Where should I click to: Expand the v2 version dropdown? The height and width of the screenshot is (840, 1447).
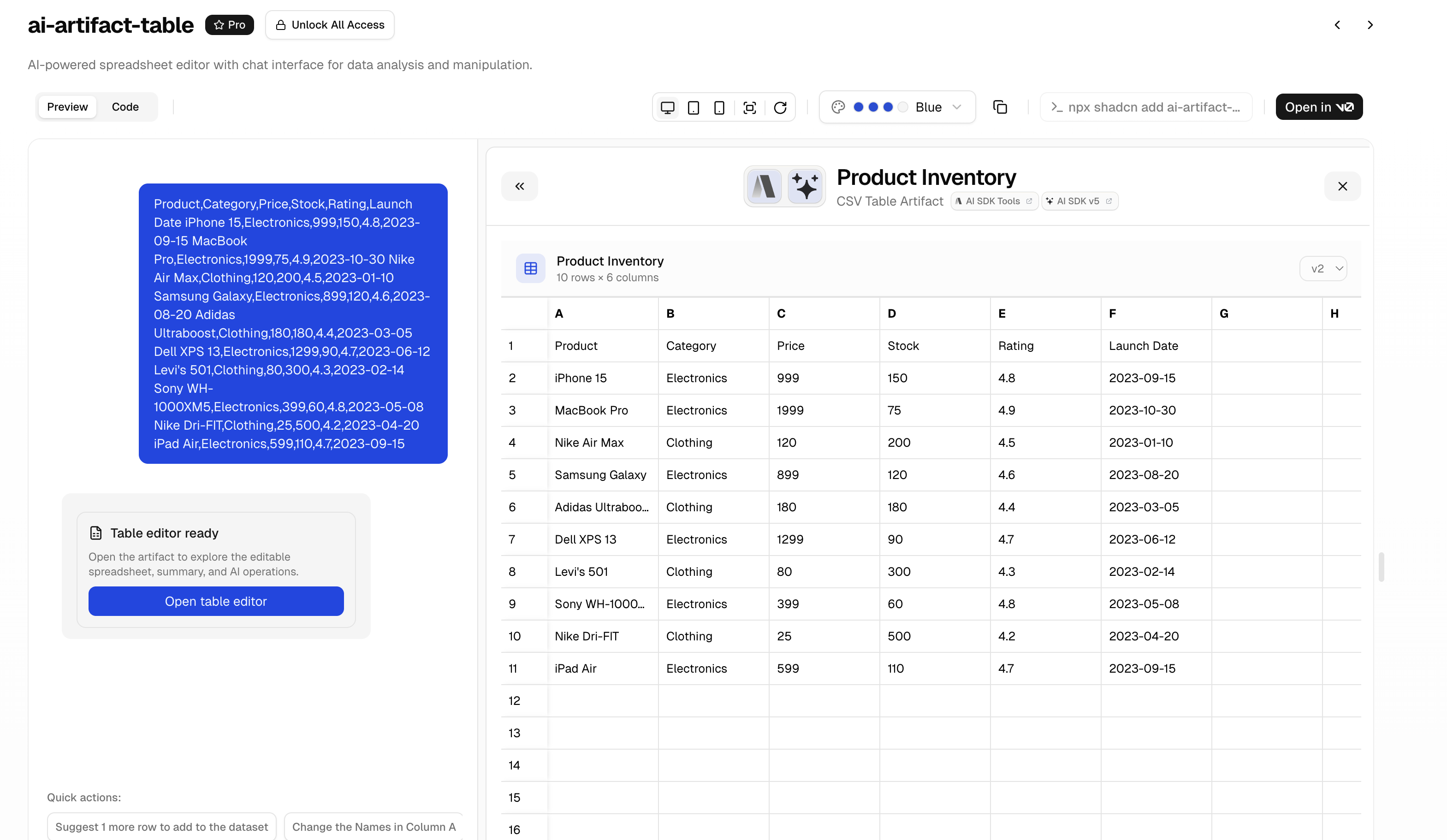(x=1323, y=268)
